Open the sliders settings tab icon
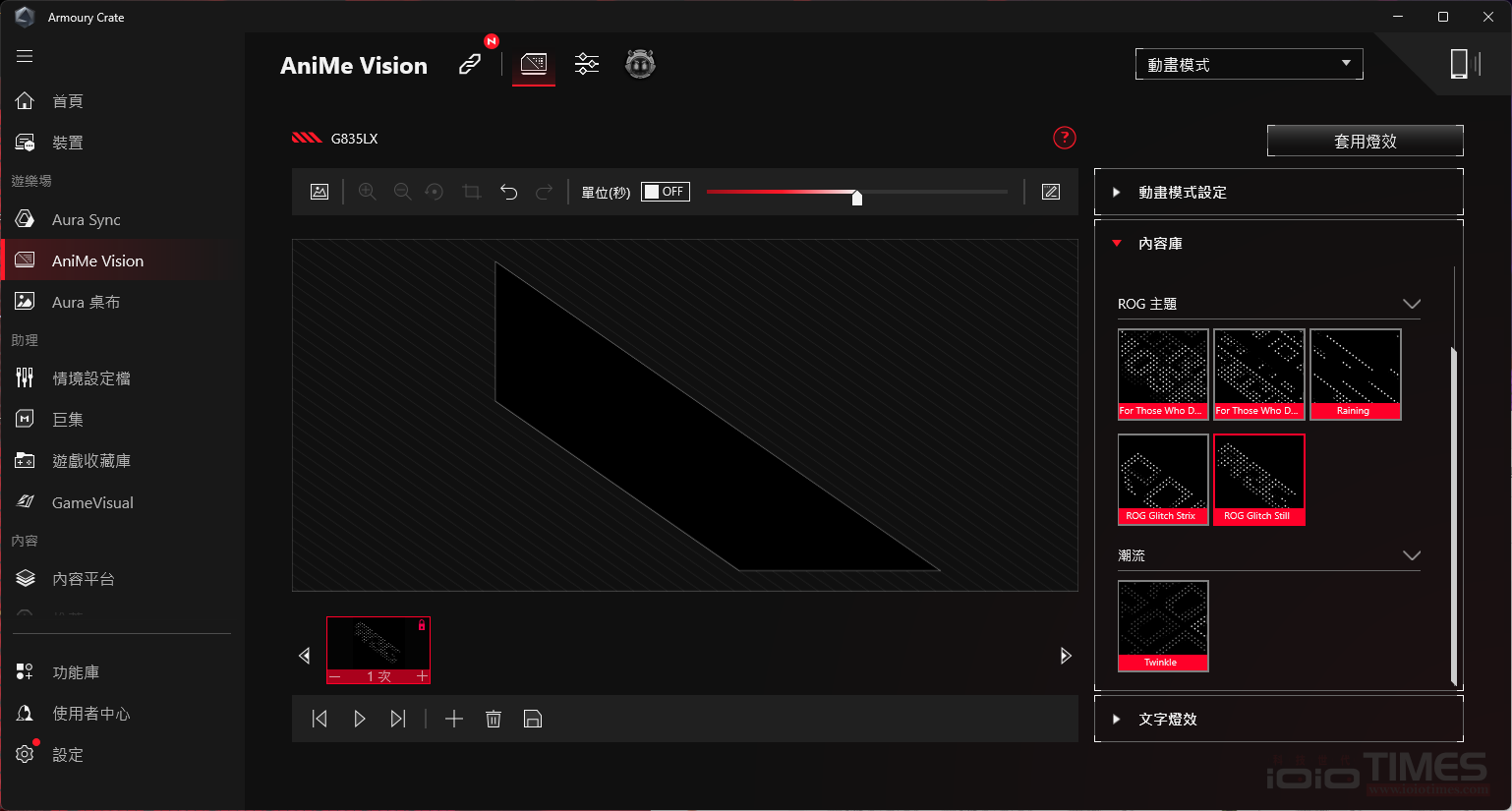 click(x=587, y=64)
